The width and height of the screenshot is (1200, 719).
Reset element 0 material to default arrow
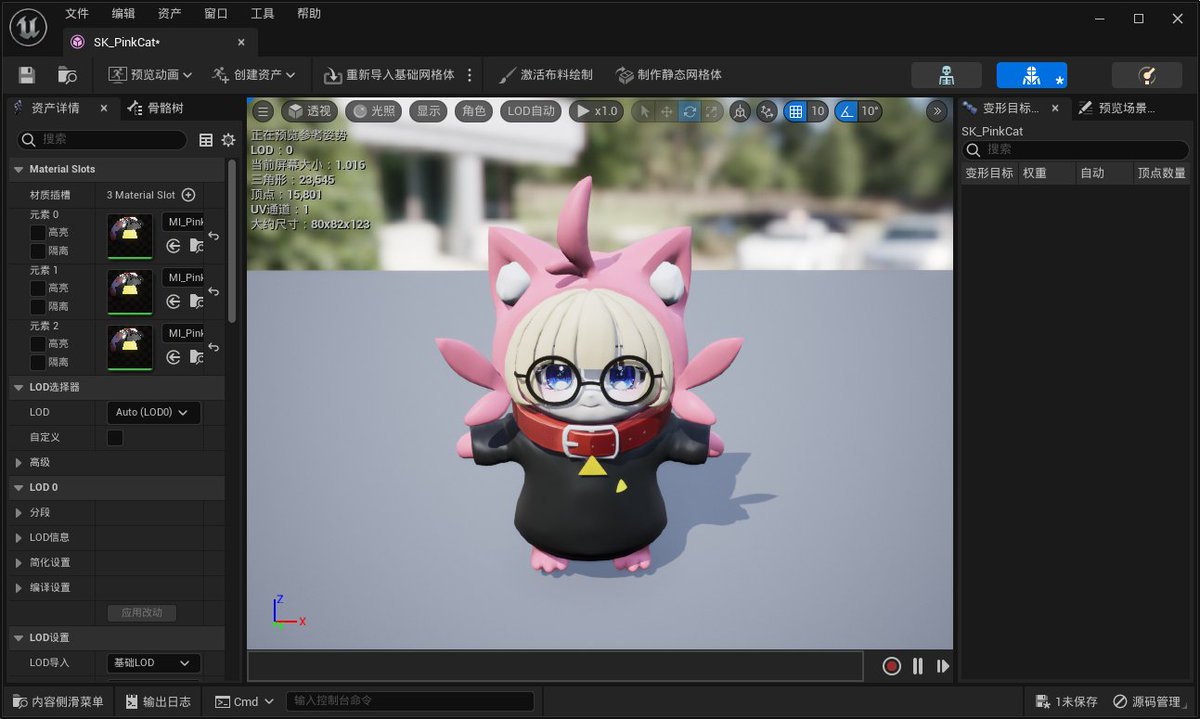213,236
